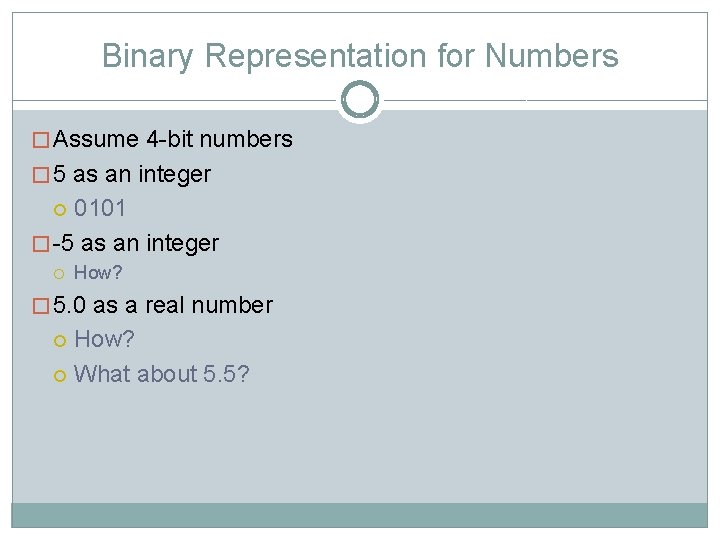
Task: Select the 'What about 5.5?' text
Action: click(x=162, y=374)
